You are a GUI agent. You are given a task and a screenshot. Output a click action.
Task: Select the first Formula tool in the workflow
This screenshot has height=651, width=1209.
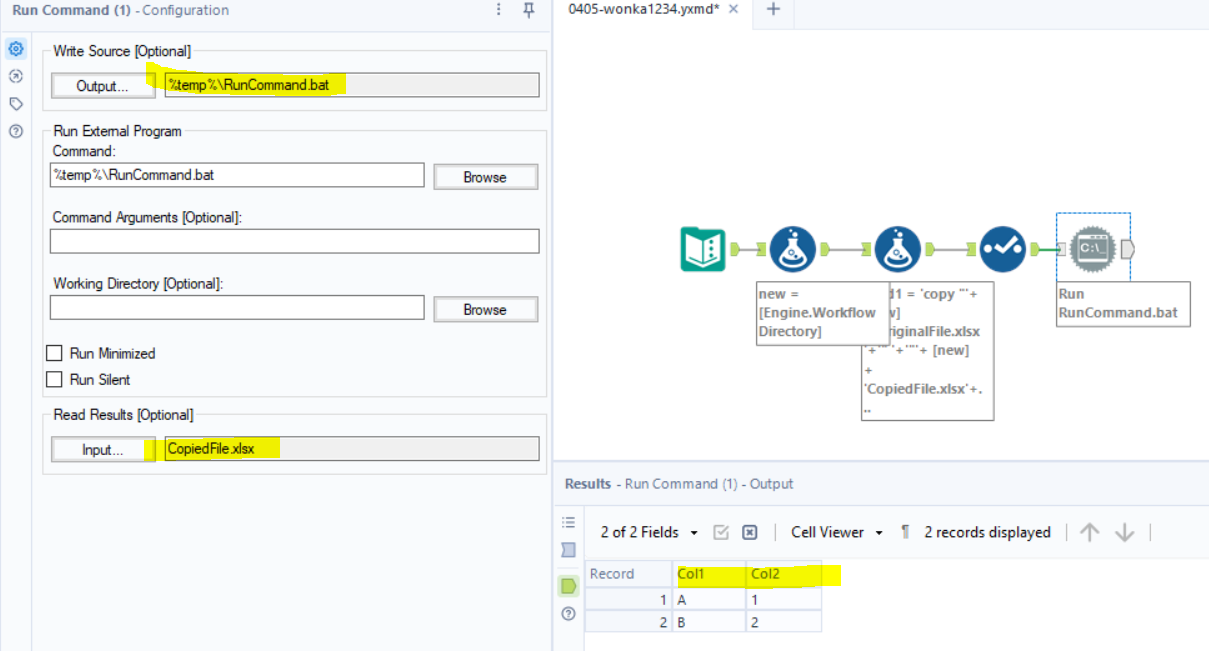[x=795, y=249]
